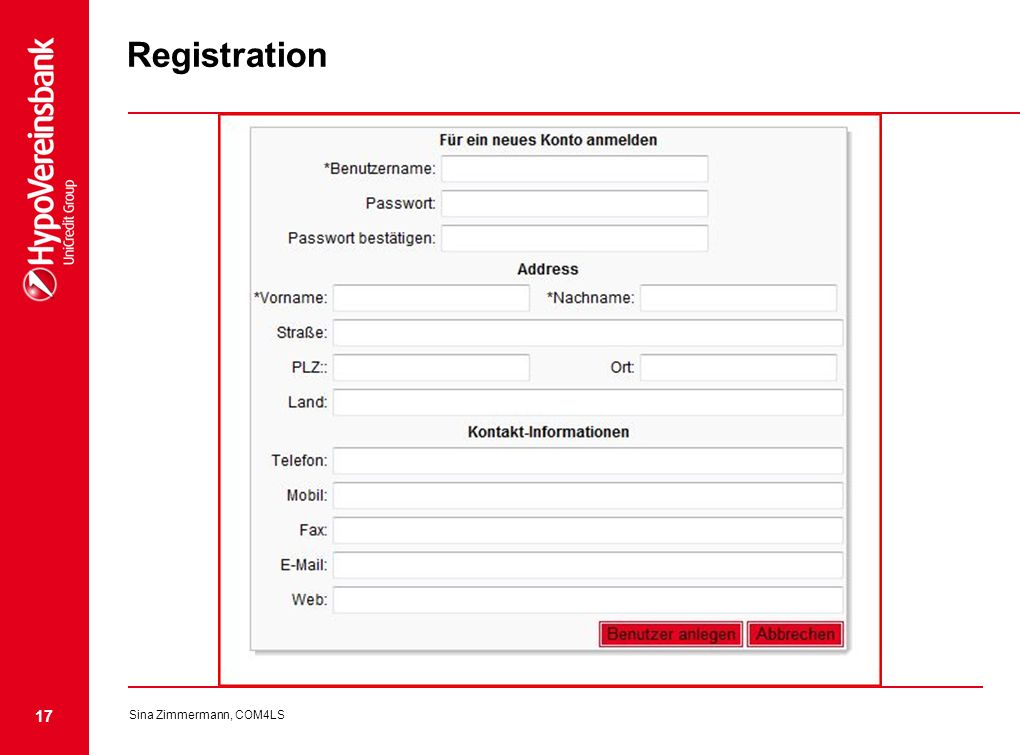Click the HypoVereinsbank logo icon
The height and width of the screenshot is (755, 1020).
point(40,285)
